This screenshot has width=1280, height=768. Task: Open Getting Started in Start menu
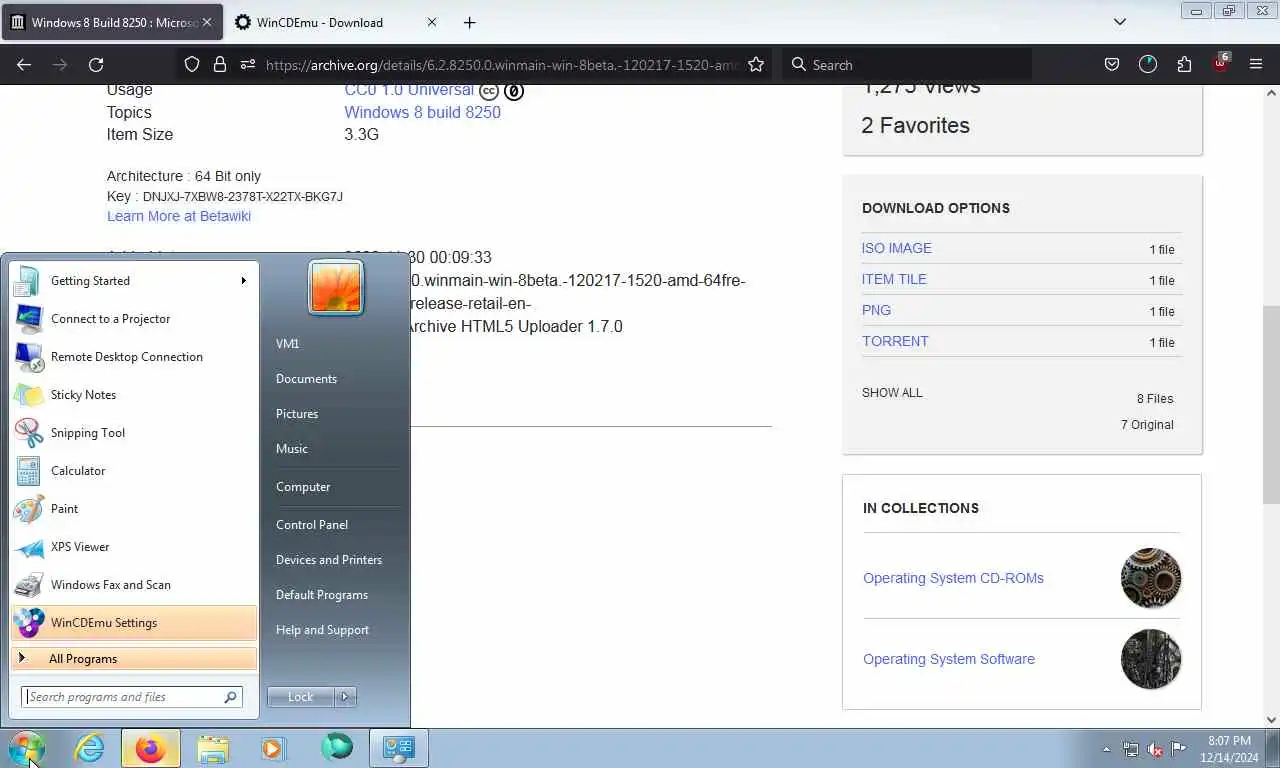click(133, 281)
